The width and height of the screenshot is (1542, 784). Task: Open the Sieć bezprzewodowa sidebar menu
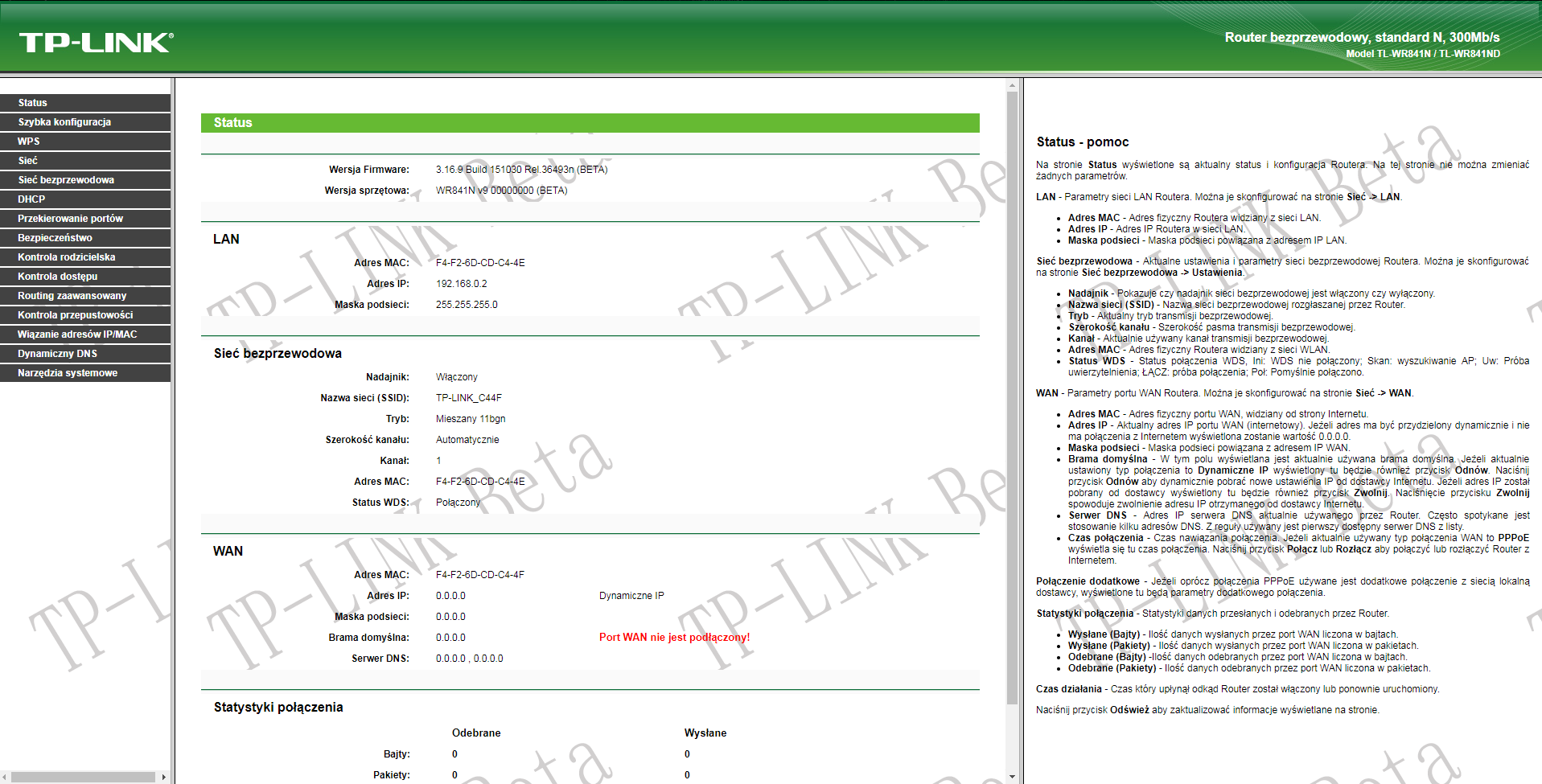tap(85, 180)
